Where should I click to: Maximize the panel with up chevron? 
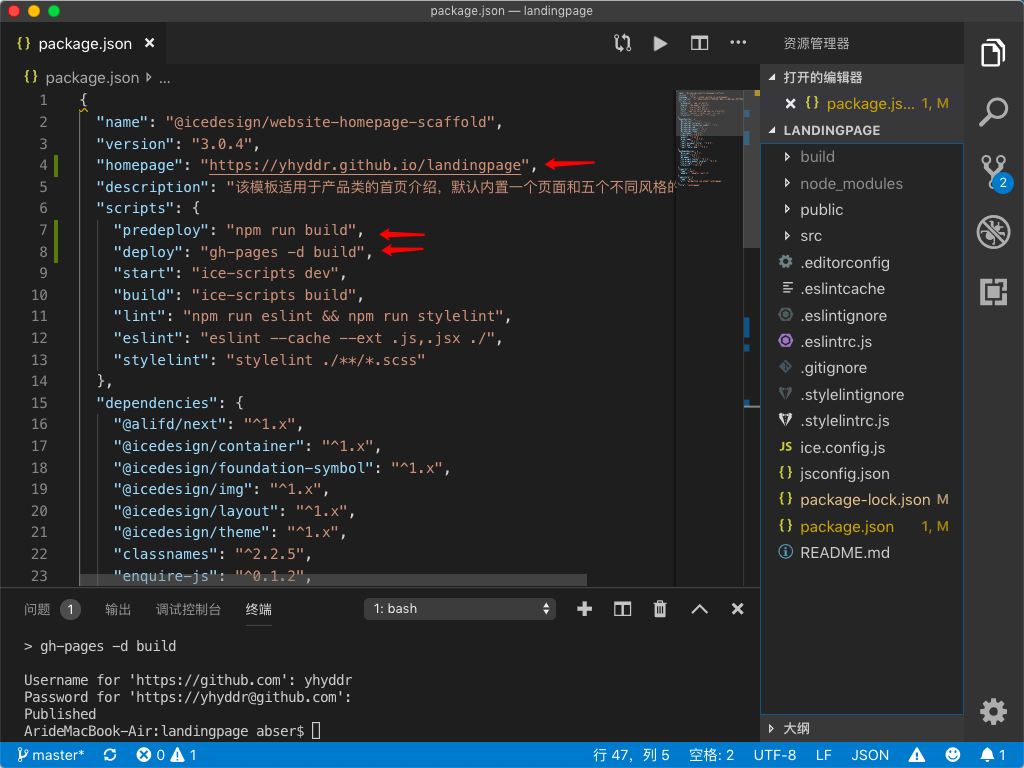click(699, 609)
